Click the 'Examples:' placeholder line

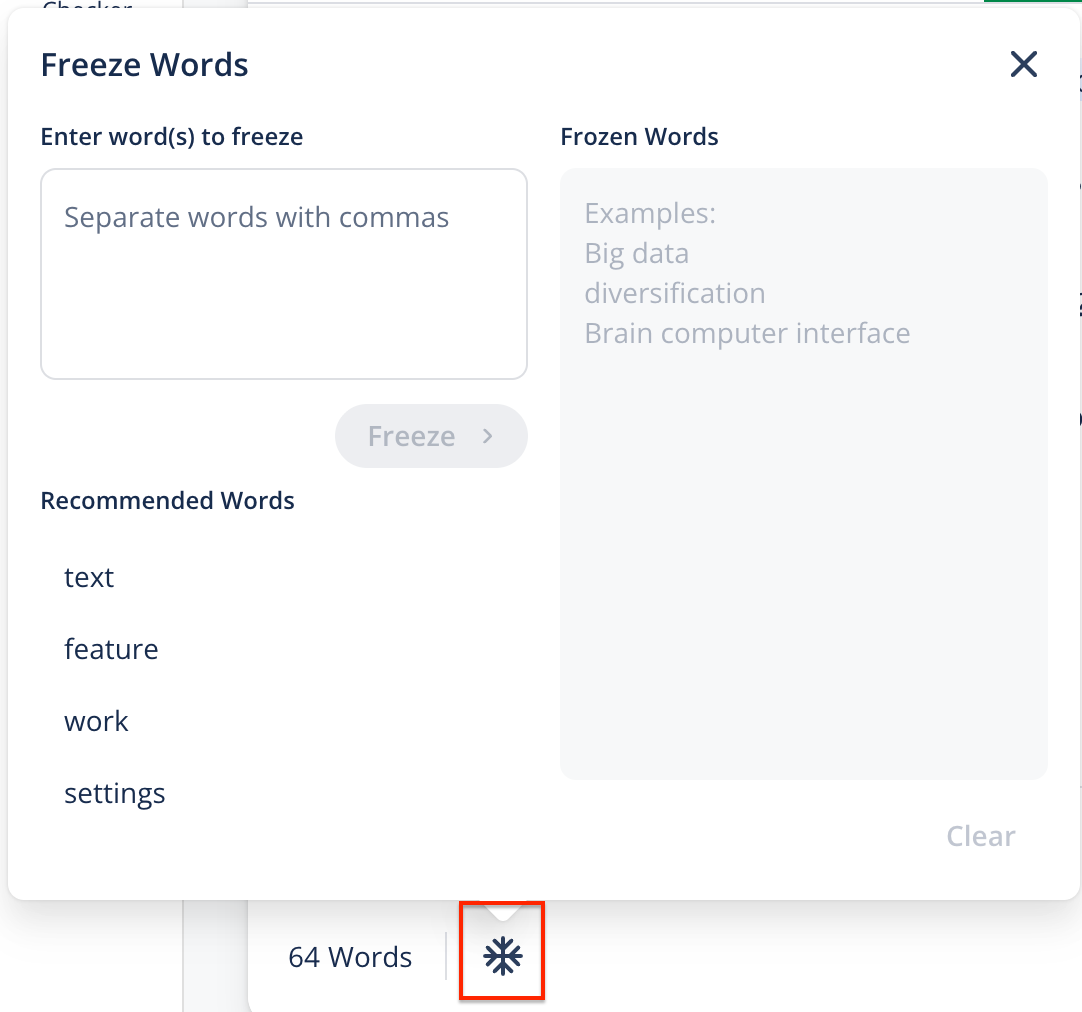coord(650,213)
